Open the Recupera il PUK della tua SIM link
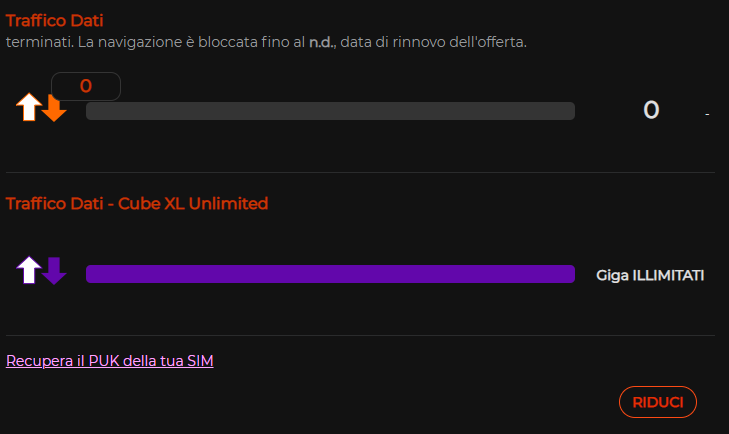729x434 pixels. (110, 360)
